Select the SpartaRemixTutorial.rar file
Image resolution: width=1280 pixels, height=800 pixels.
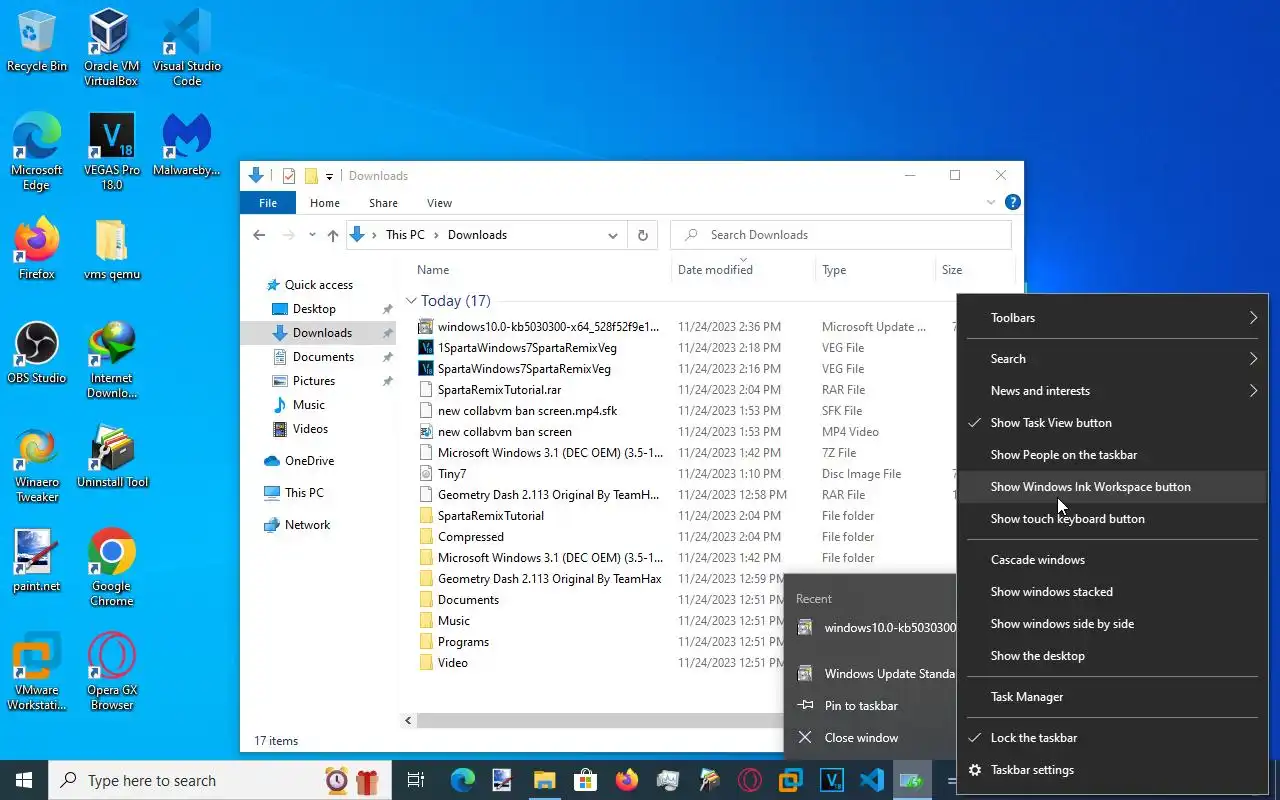(499, 390)
